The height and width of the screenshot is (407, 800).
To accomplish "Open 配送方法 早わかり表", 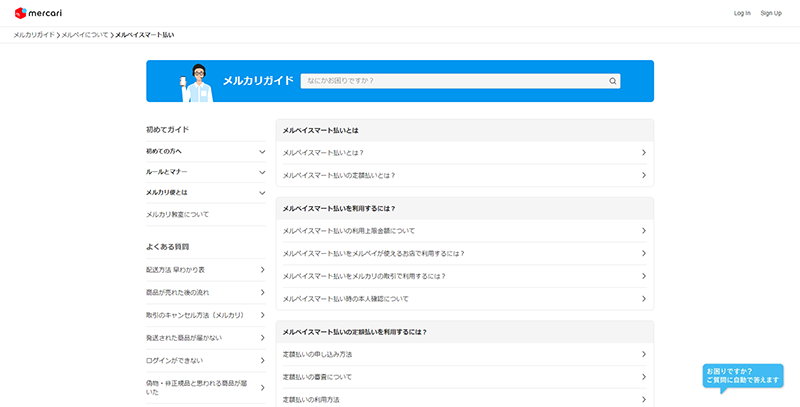I will 206,270.
